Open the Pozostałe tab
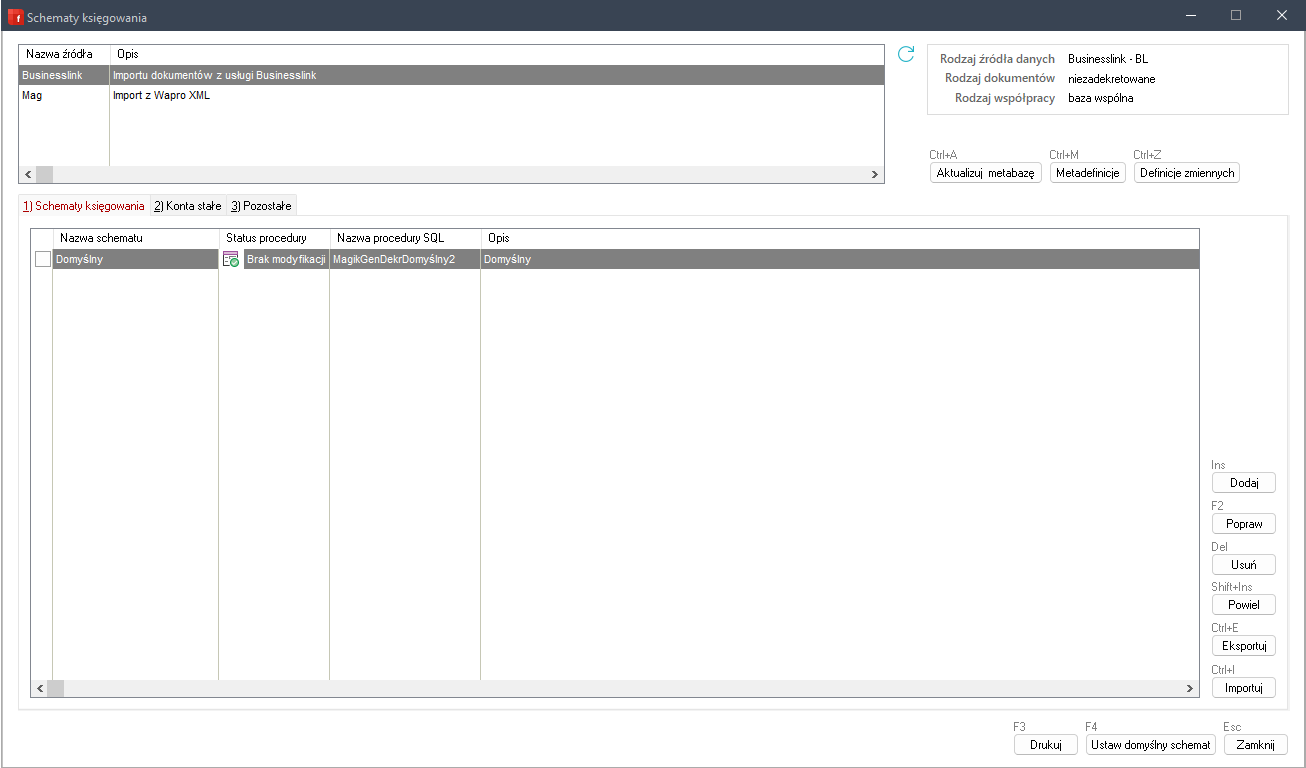The image size is (1306, 768). 261,206
